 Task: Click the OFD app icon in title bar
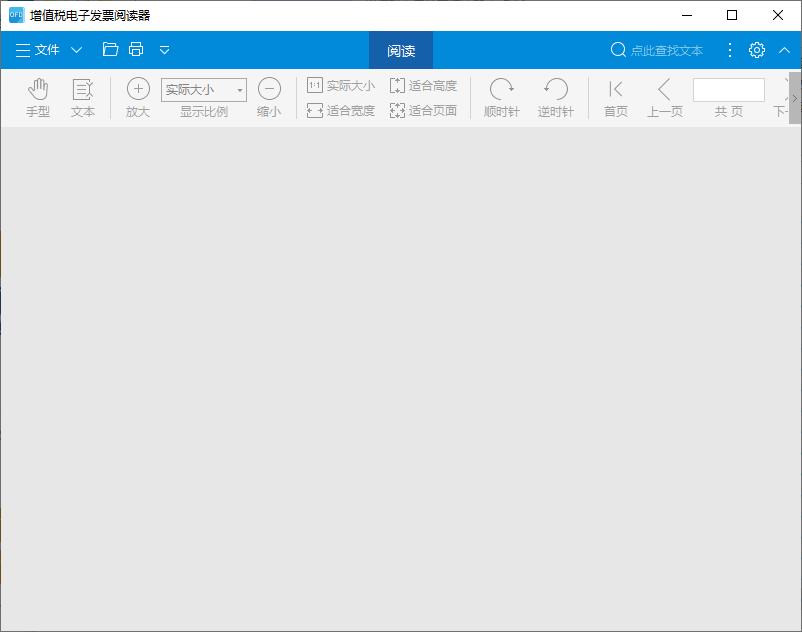click(x=16, y=15)
